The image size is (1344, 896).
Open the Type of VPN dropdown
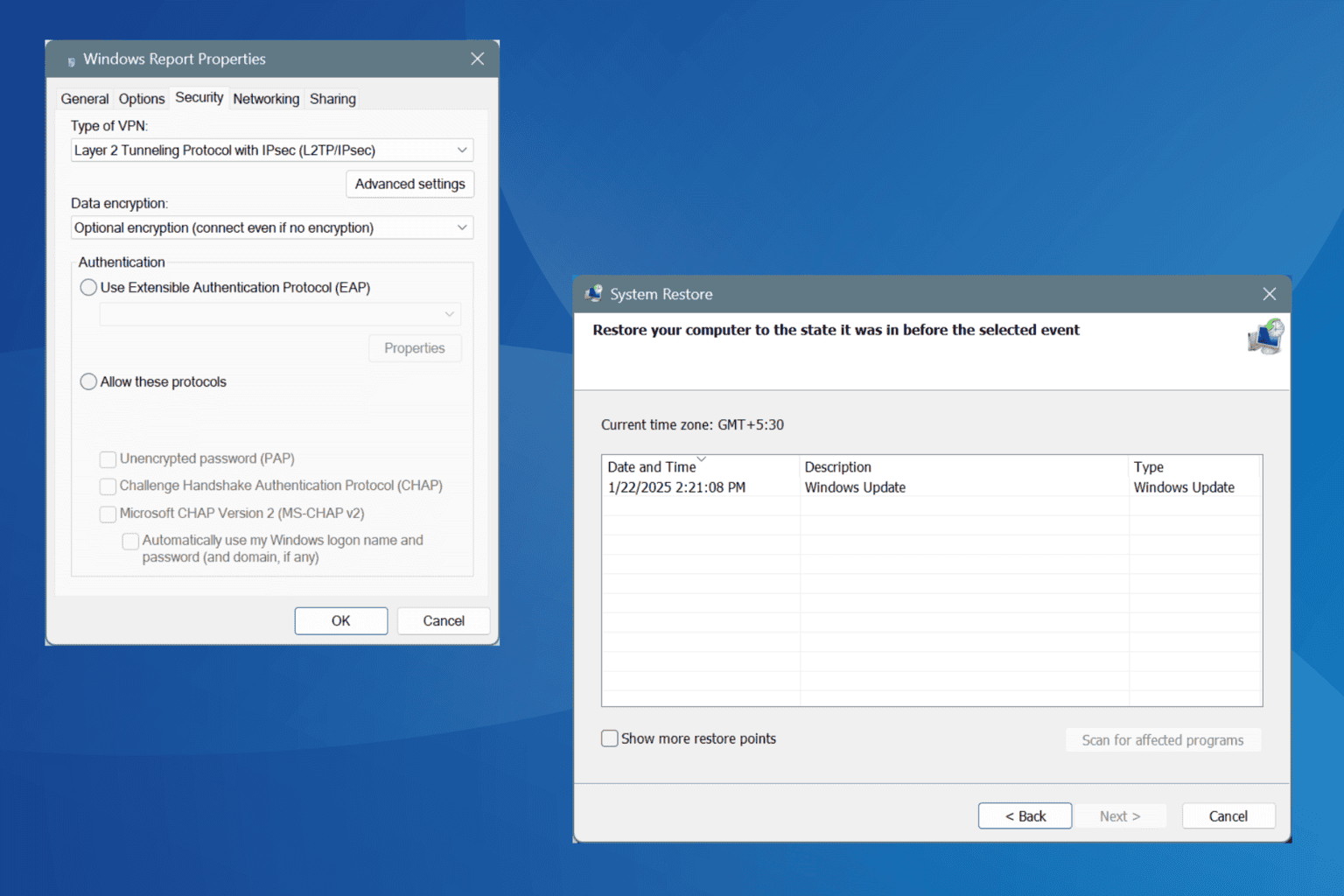point(272,150)
